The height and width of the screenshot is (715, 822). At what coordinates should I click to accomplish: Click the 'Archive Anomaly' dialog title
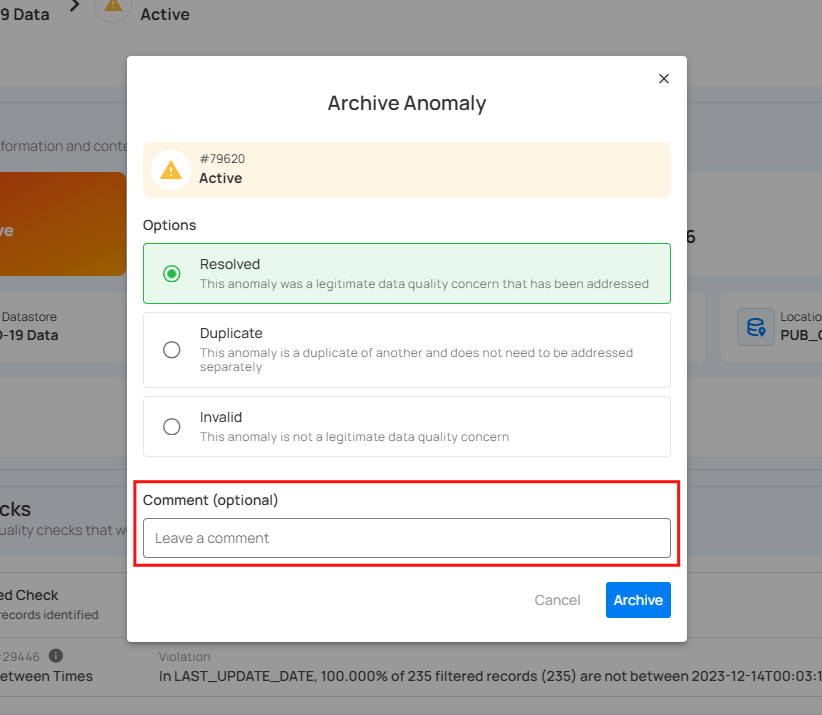[x=407, y=103]
